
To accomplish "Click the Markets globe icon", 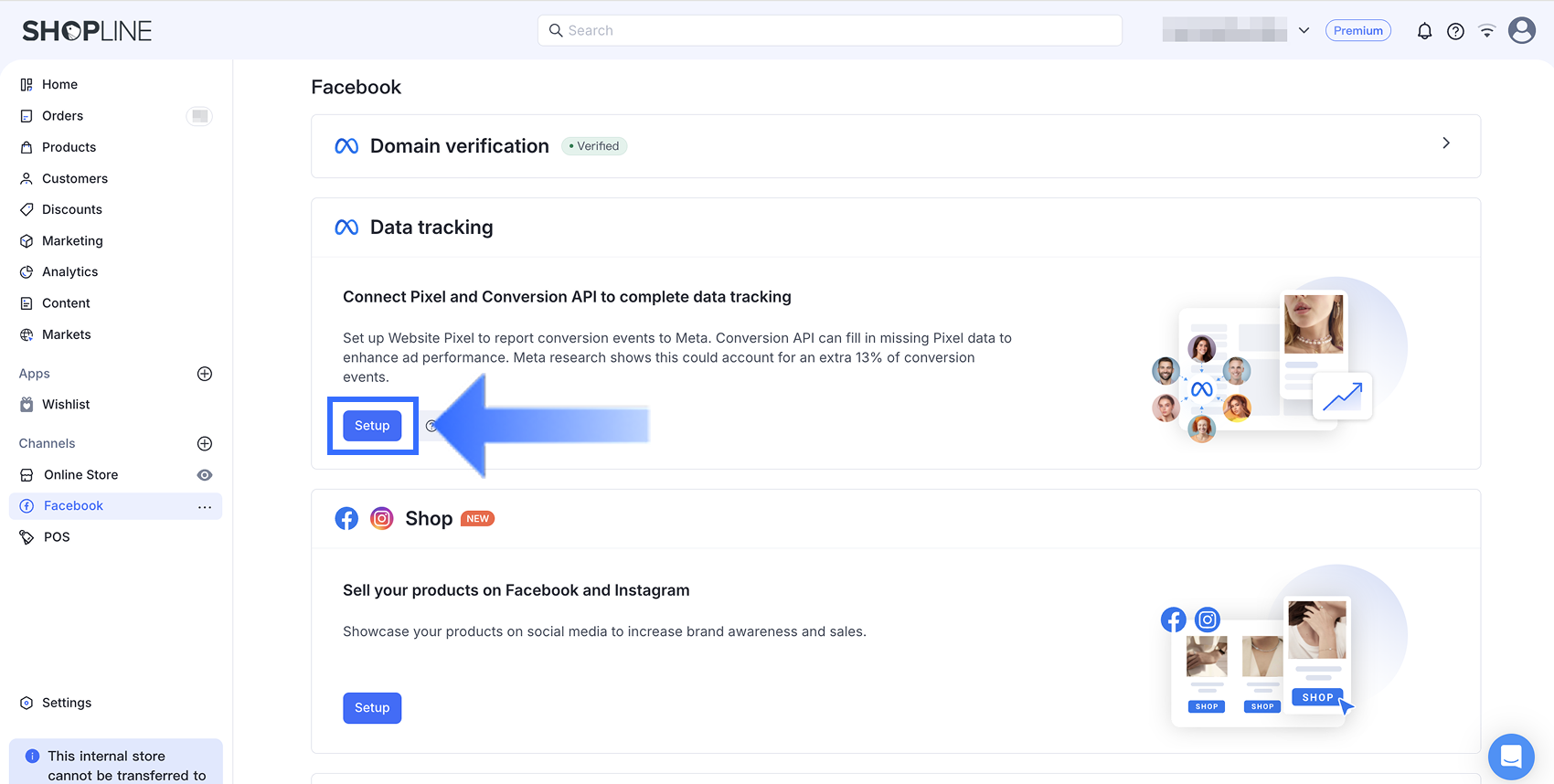I will pyautogui.click(x=27, y=334).
